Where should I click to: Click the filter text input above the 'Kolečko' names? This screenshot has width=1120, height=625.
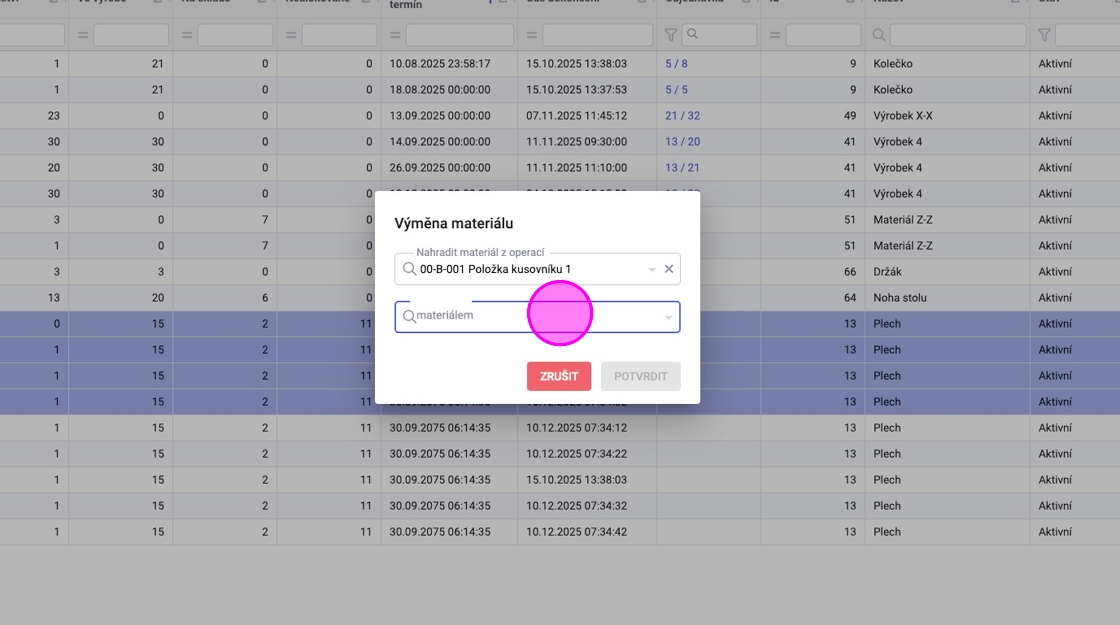point(958,34)
